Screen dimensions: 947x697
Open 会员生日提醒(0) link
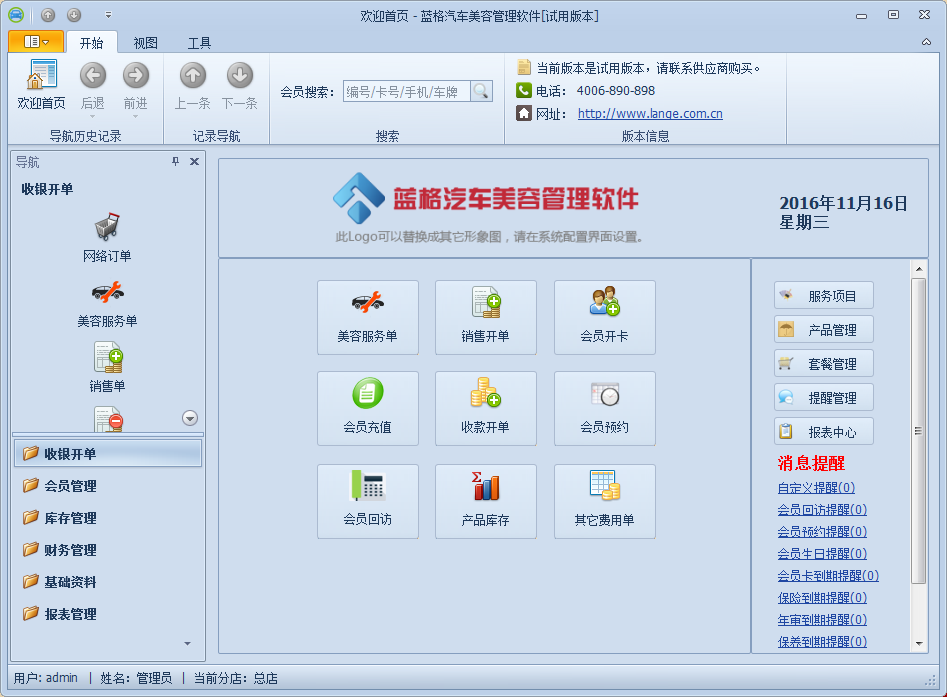tap(822, 553)
